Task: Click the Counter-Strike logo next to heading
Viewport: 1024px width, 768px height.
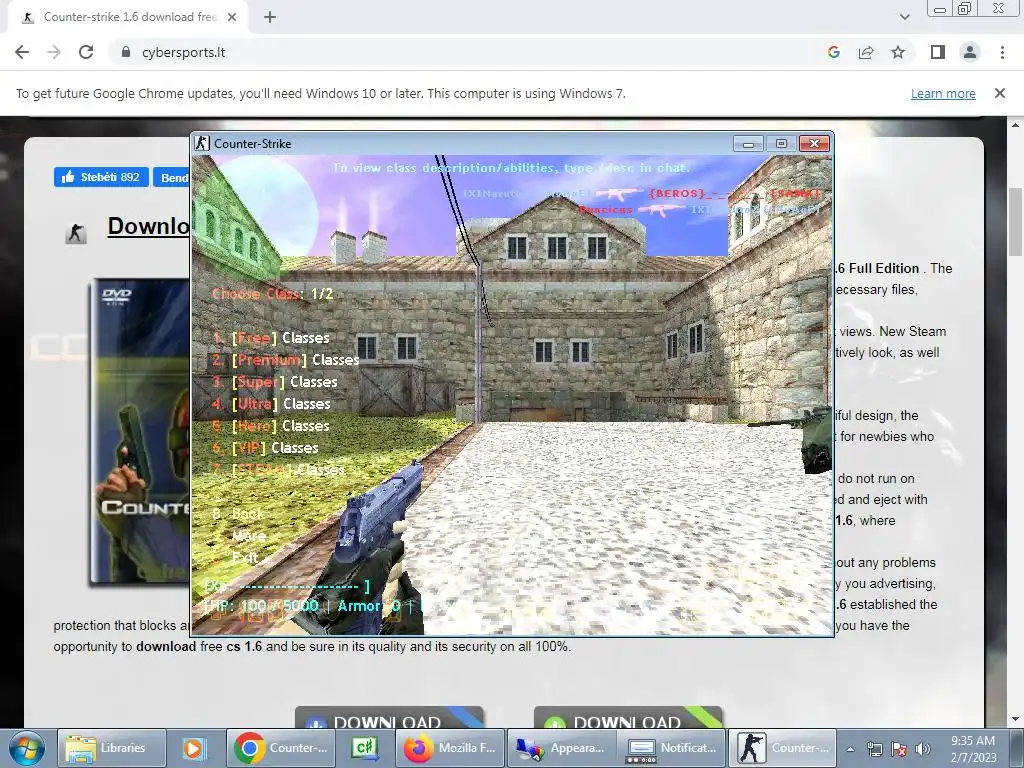Action: 76,233
